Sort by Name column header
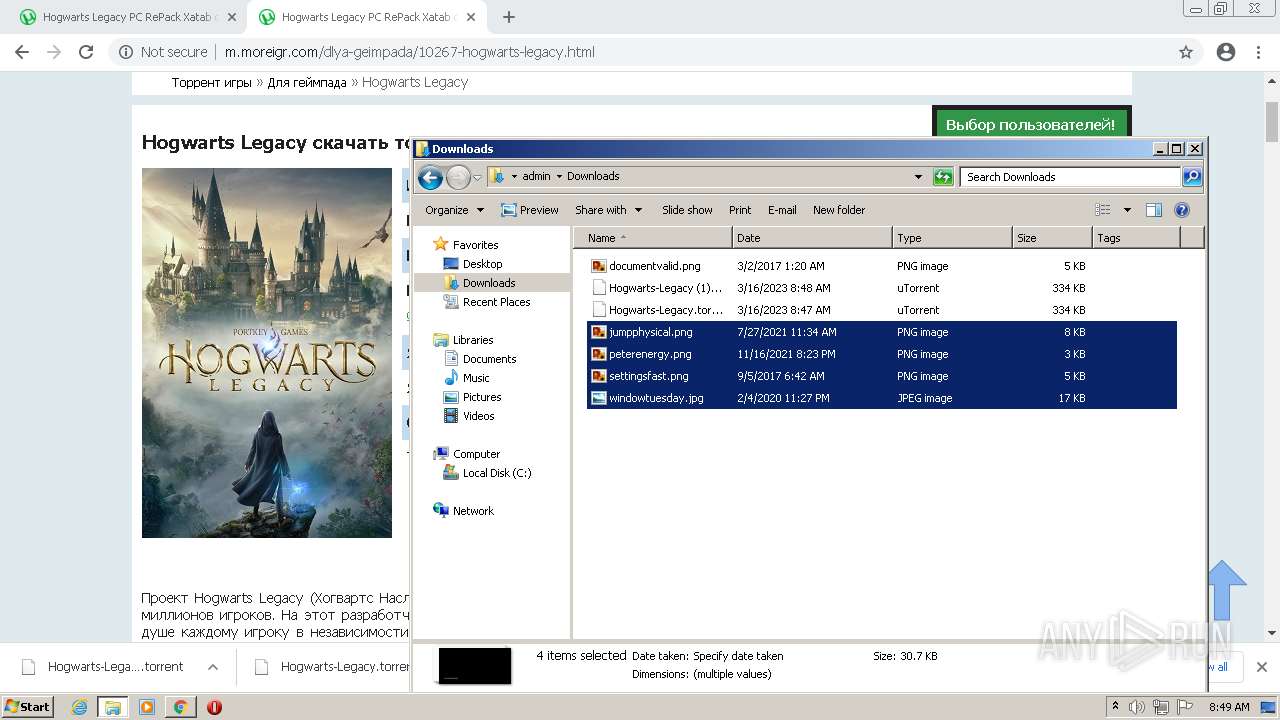The image size is (1280, 720). tap(653, 238)
